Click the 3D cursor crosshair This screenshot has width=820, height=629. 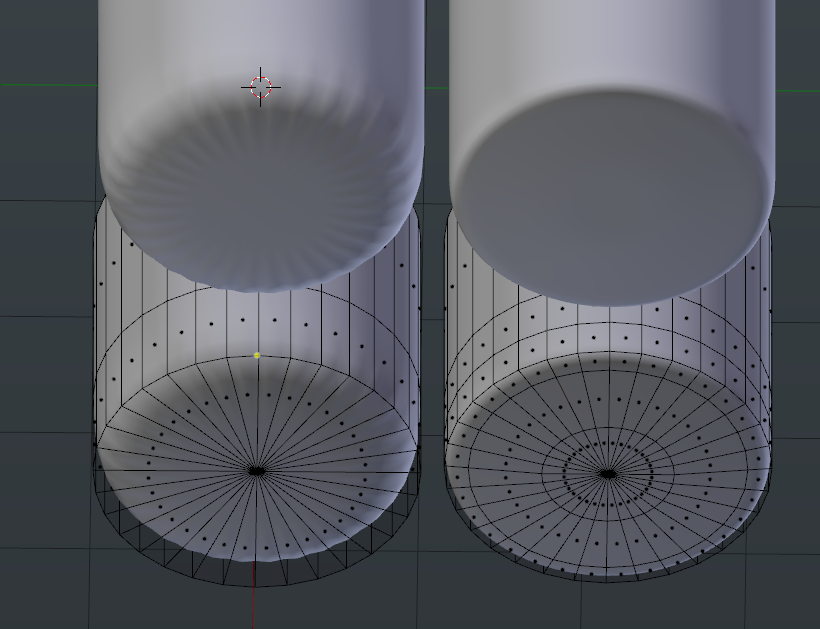[261, 87]
